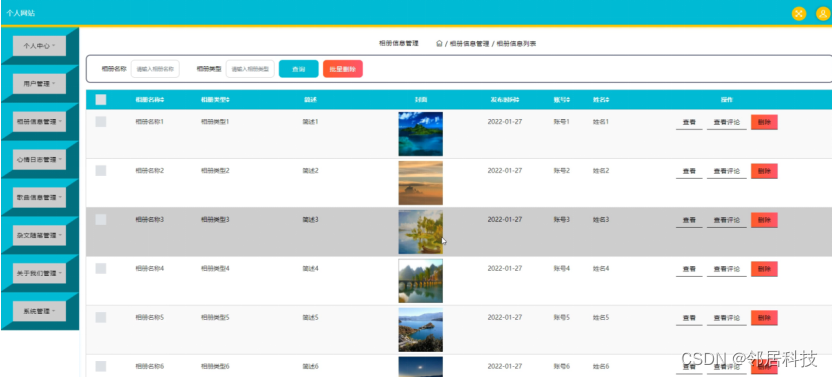The image size is (833, 377).
Task: Click the 个人网站 site title
Action: pyautogui.click(x=21, y=13)
